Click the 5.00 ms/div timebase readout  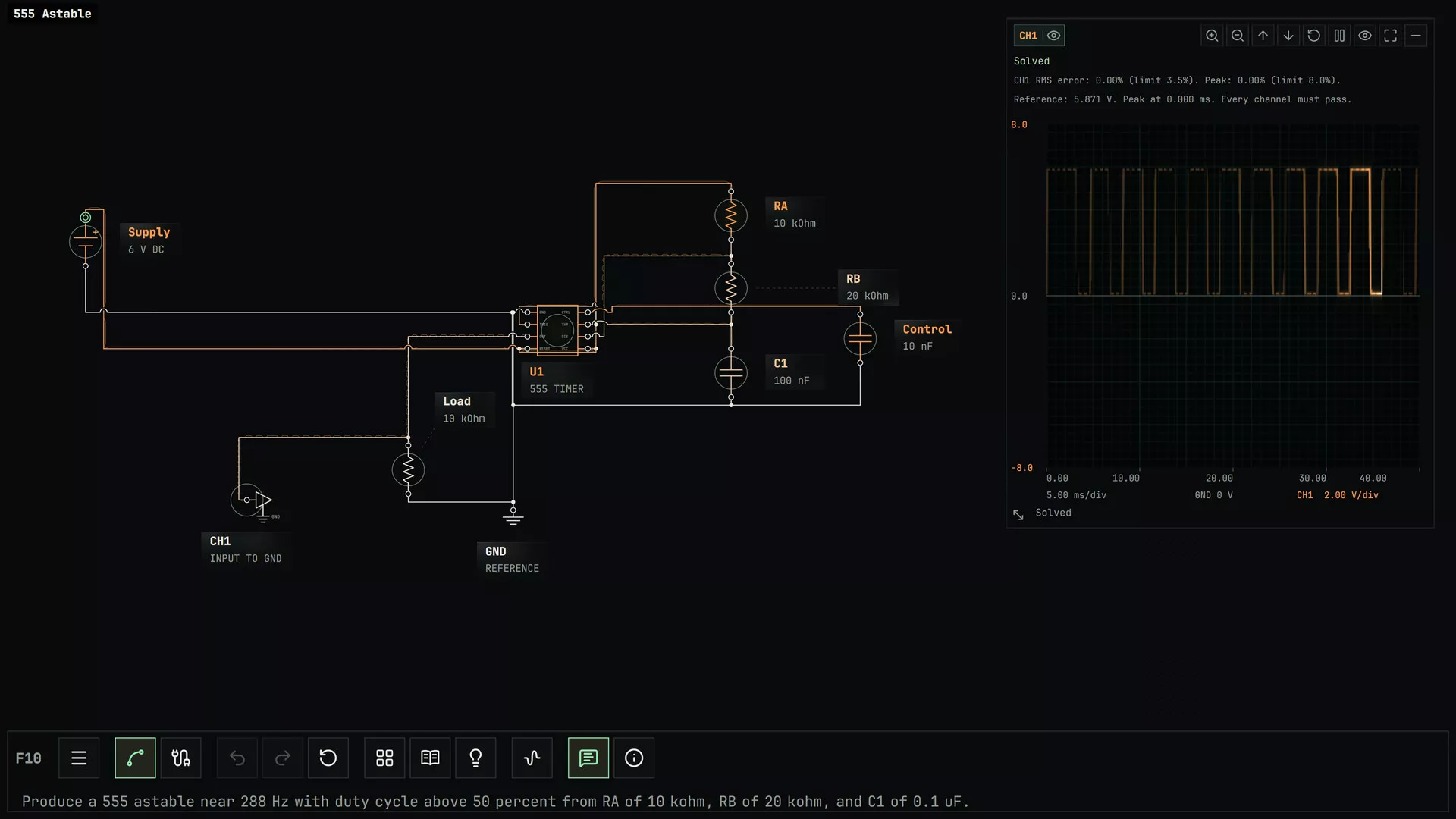(x=1076, y=495)
